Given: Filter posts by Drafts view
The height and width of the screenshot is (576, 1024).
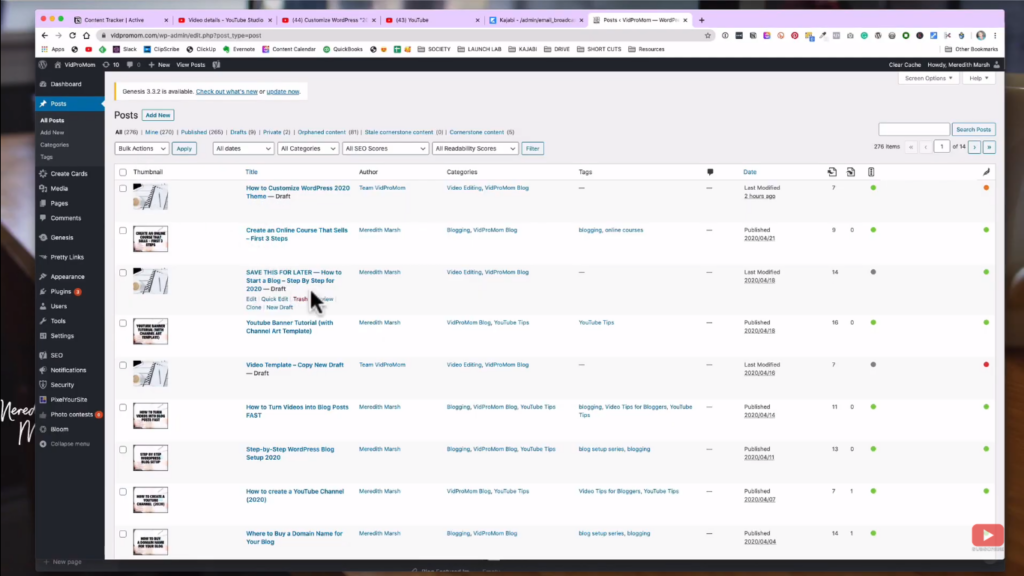Looking at the screenshot, I should tap(238, 132).
